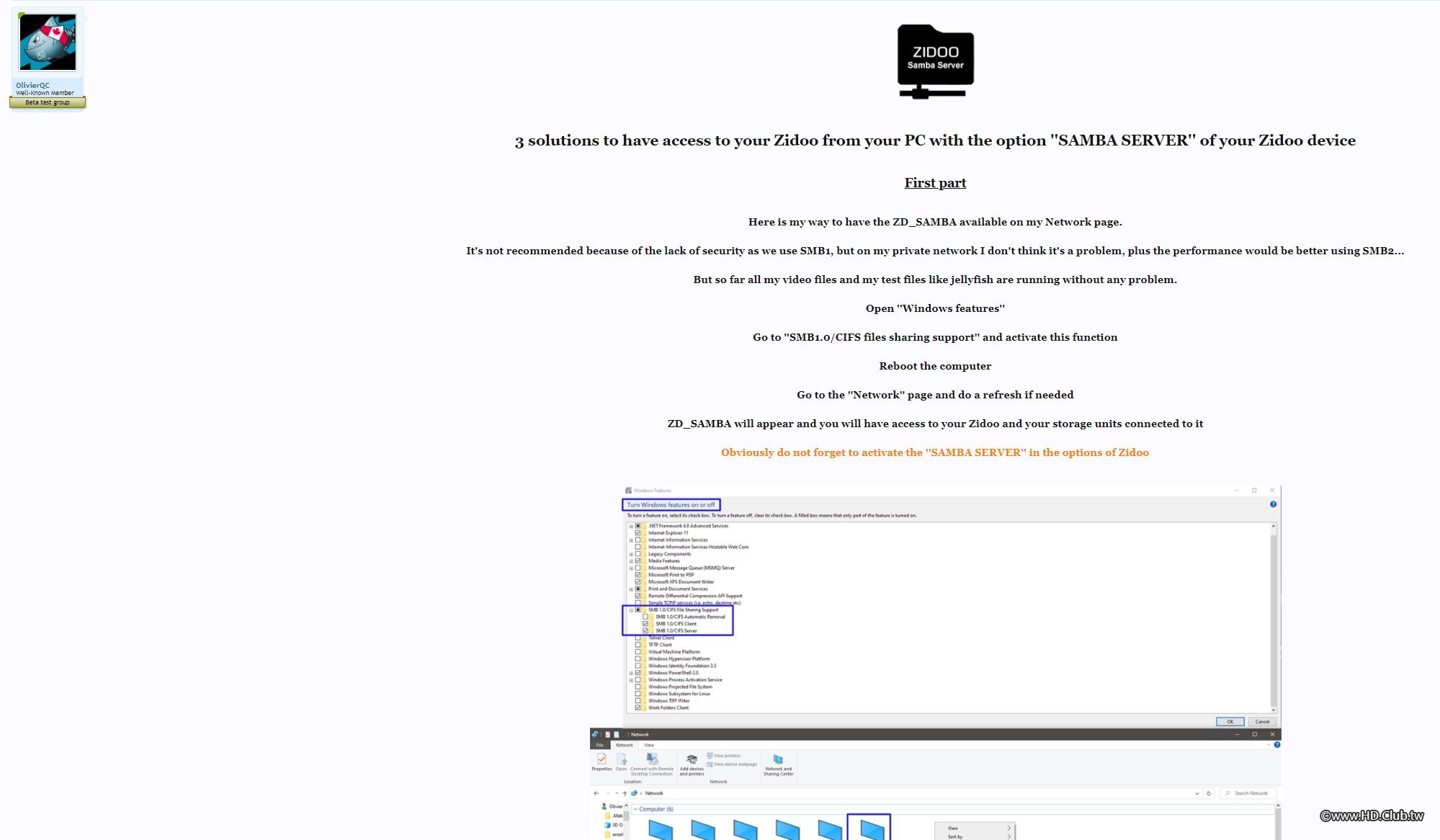Enable the Telnet Client checkbox

(x=638, y=638)
